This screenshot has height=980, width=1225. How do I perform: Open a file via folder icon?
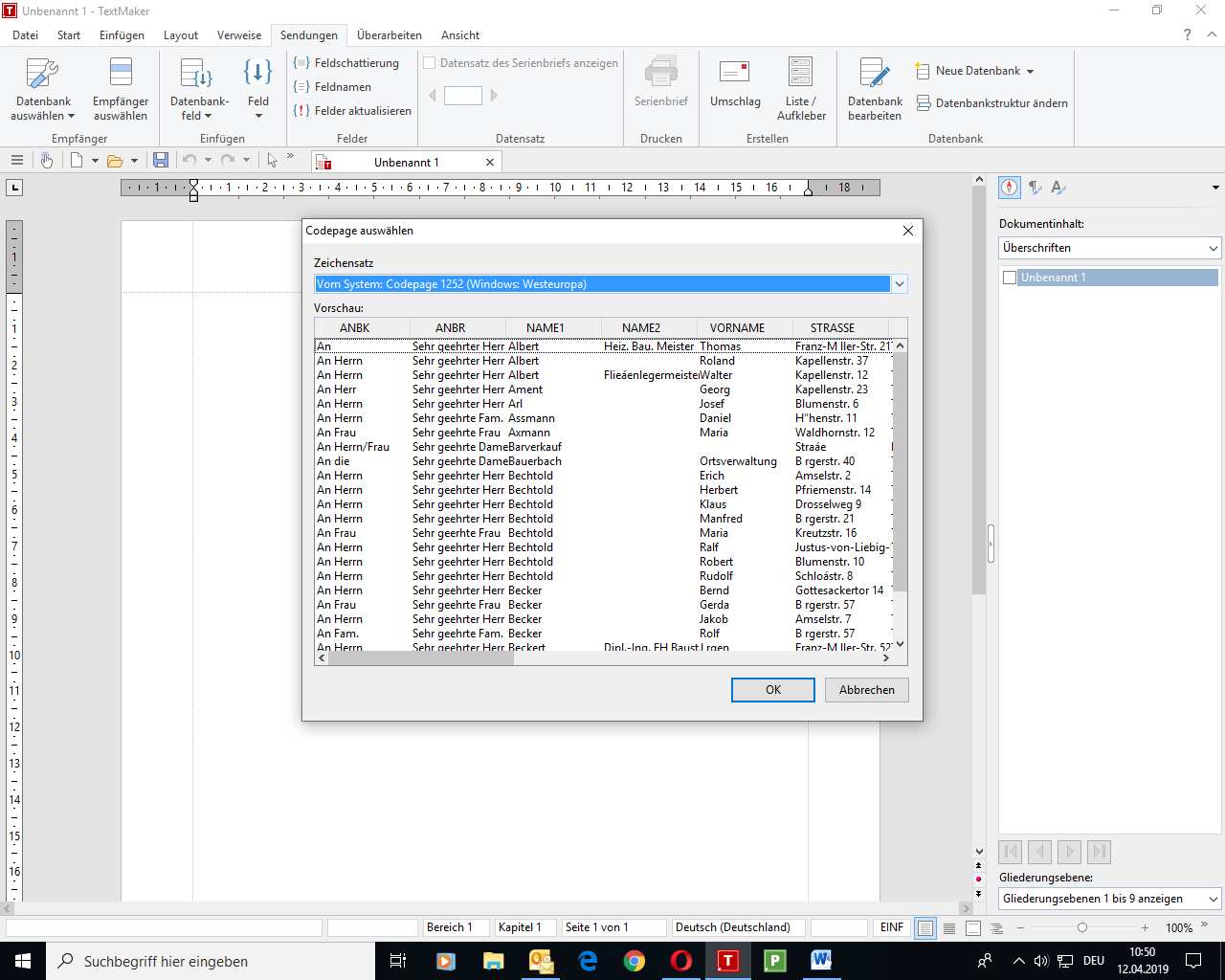pyautogui.click(x=115, y=161)
